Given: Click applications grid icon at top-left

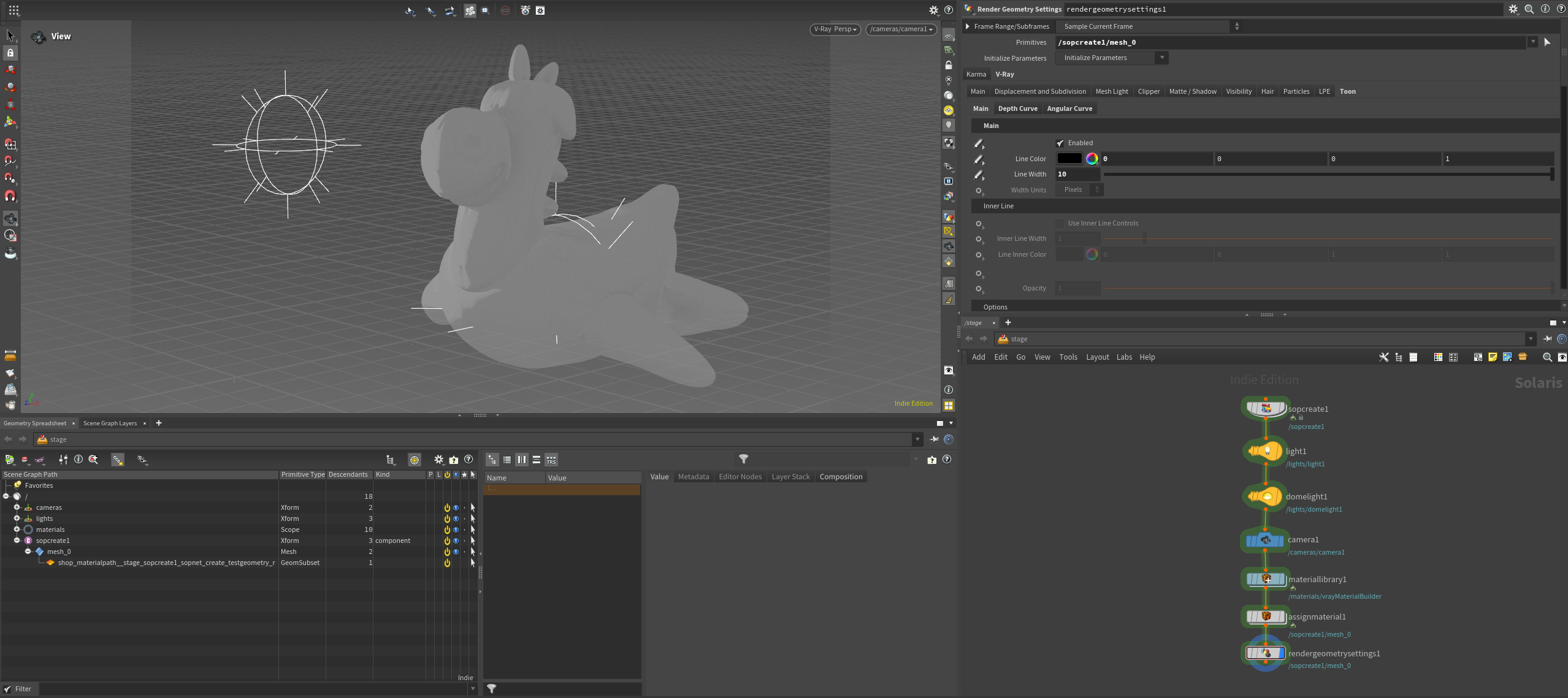Looking at the screenshot, I should [x=13, y=10].
